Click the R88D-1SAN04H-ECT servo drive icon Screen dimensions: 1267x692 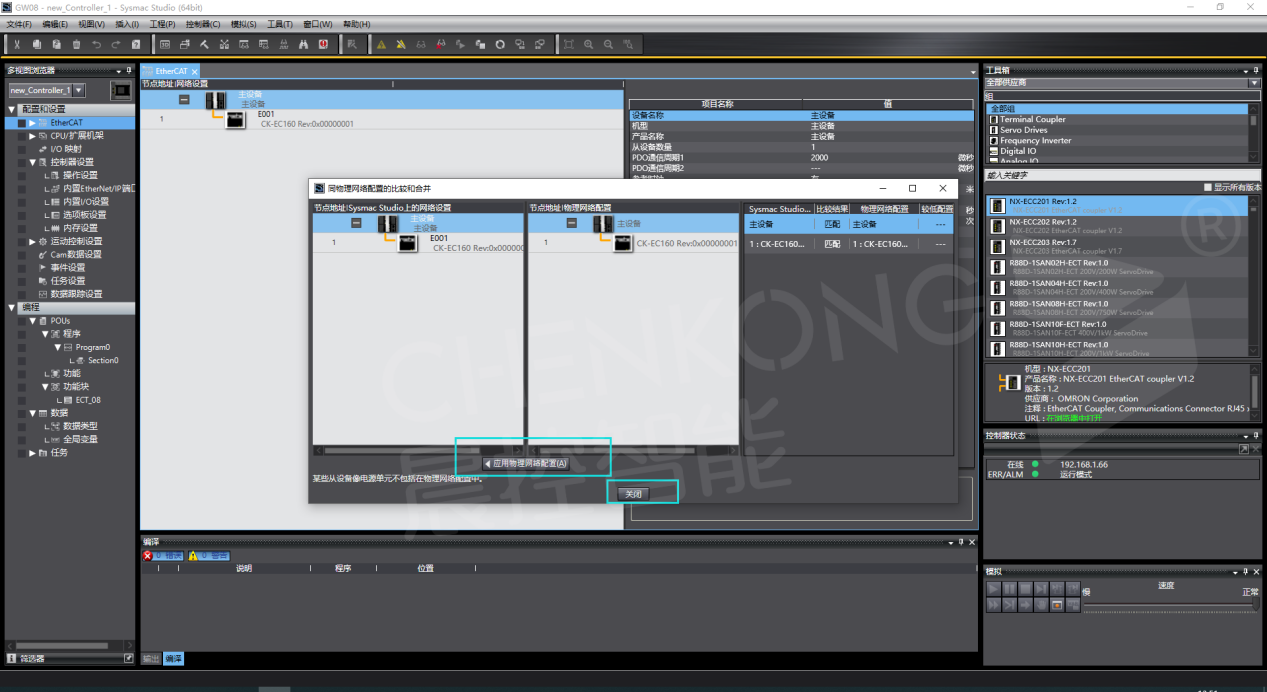point(997,287)
